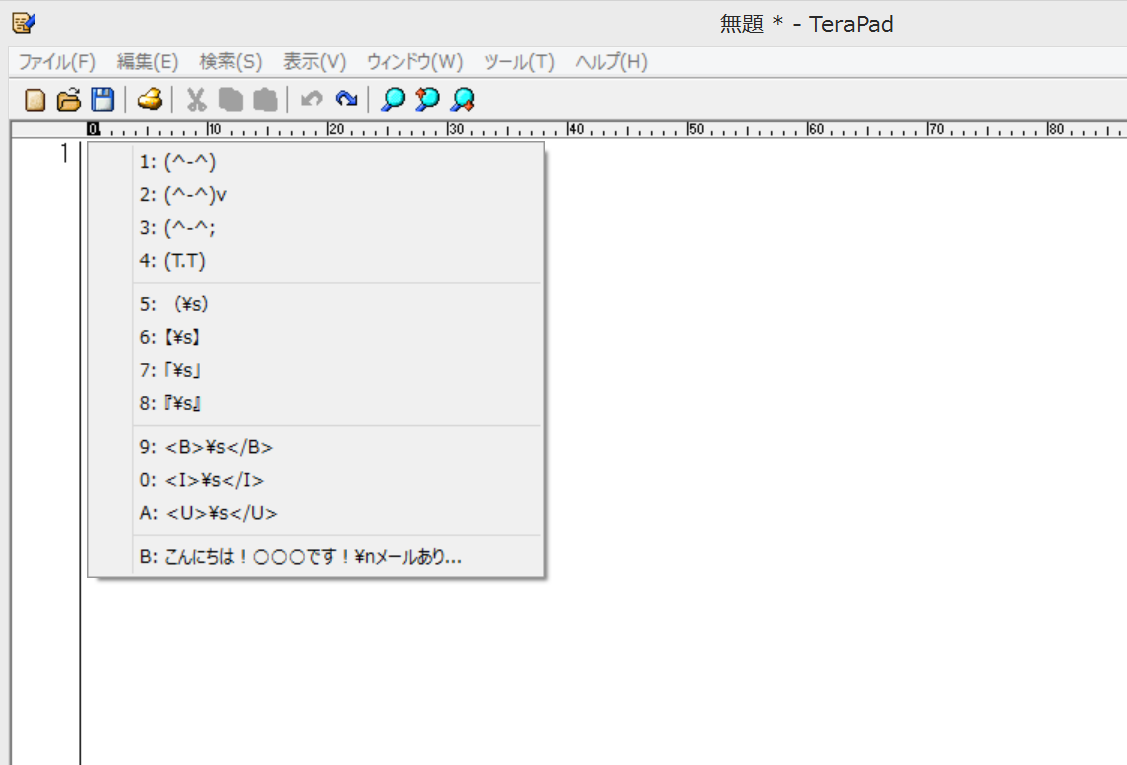Image resolution: width=1127 pixels, height=765 pixels.
Task: Open the ヘルプ(H) menu
Action: coord(612,62)
